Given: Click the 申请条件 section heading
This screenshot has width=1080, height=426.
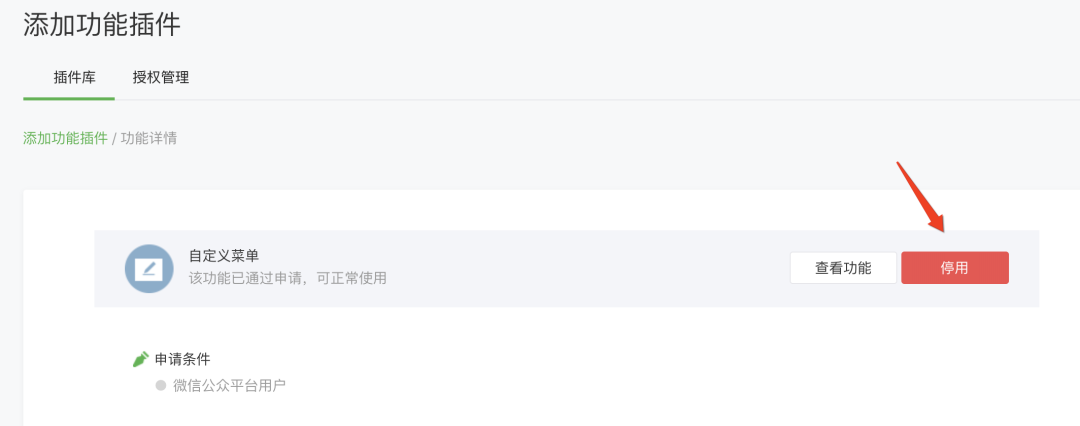Looking at the screenshot, I should click(x=182, y=359).
